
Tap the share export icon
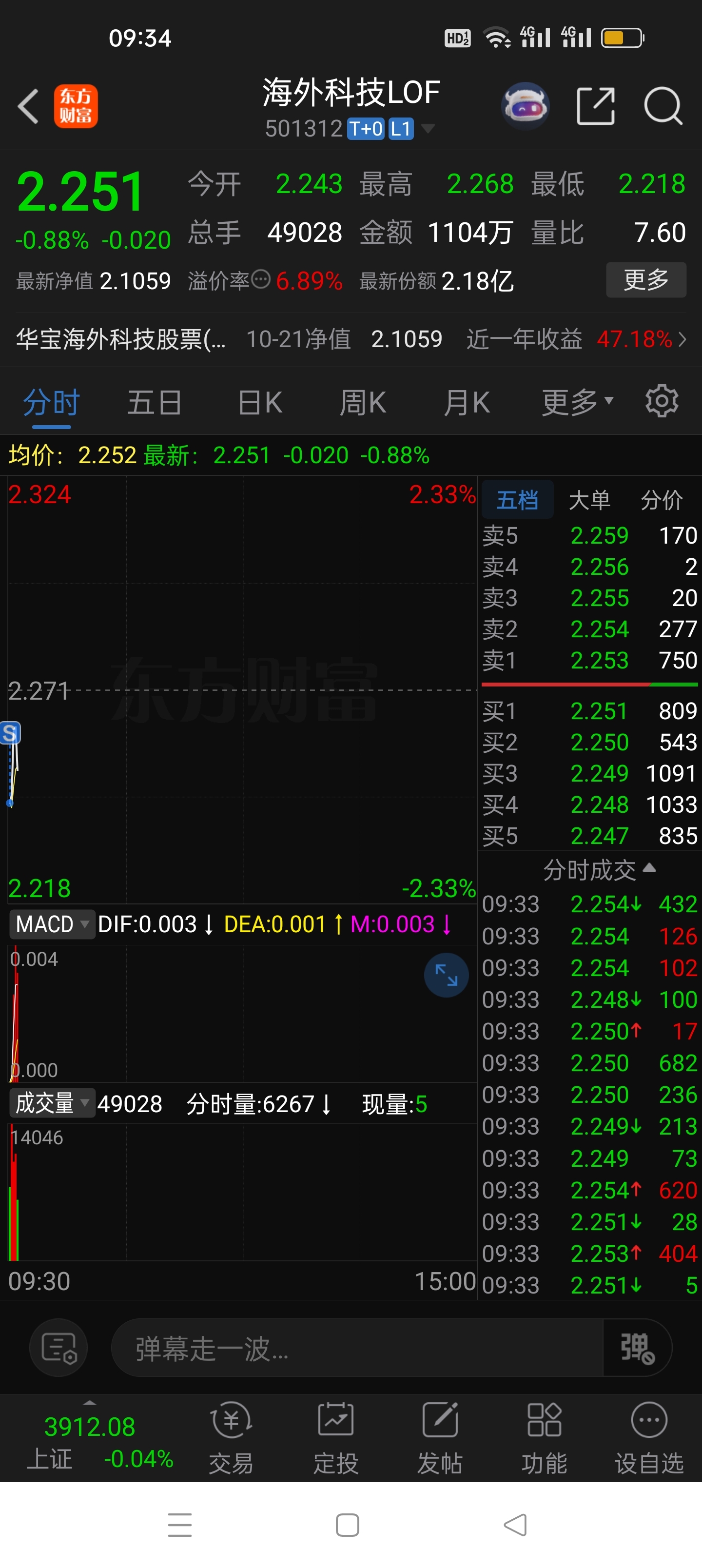point(595,106)
